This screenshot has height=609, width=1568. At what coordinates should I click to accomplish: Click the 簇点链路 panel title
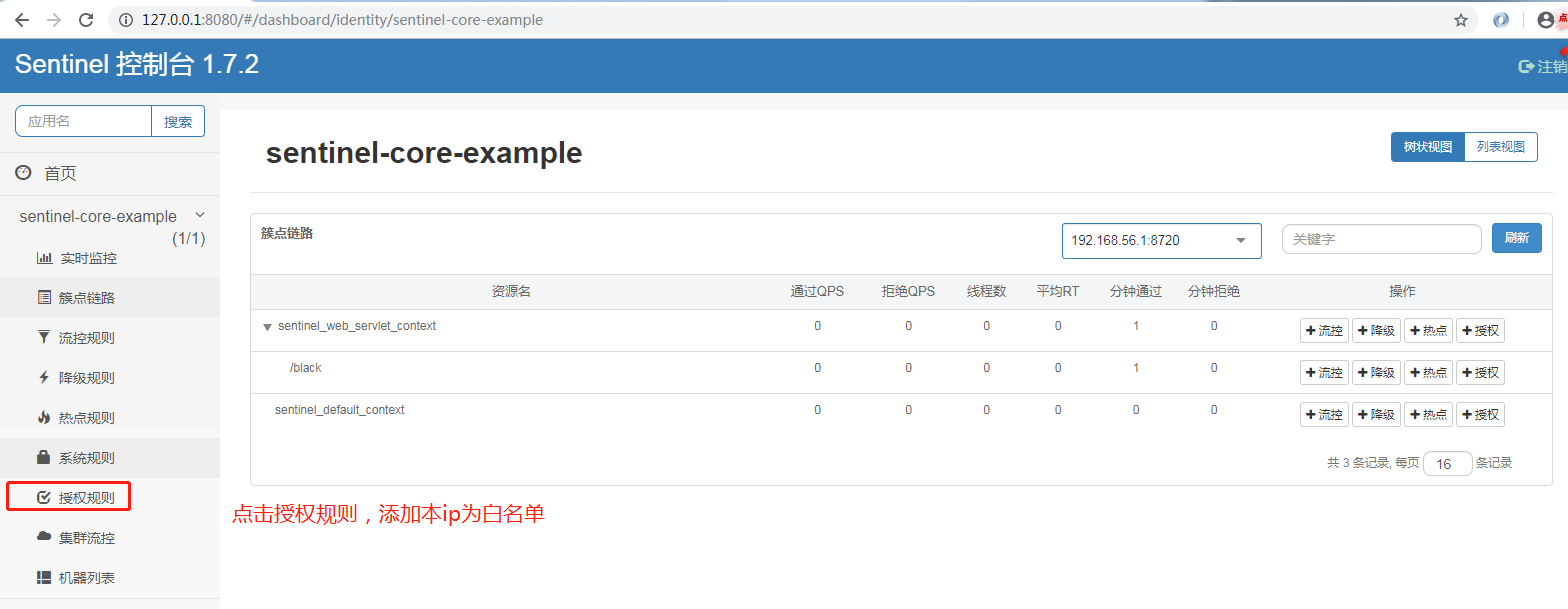[287, 233]
